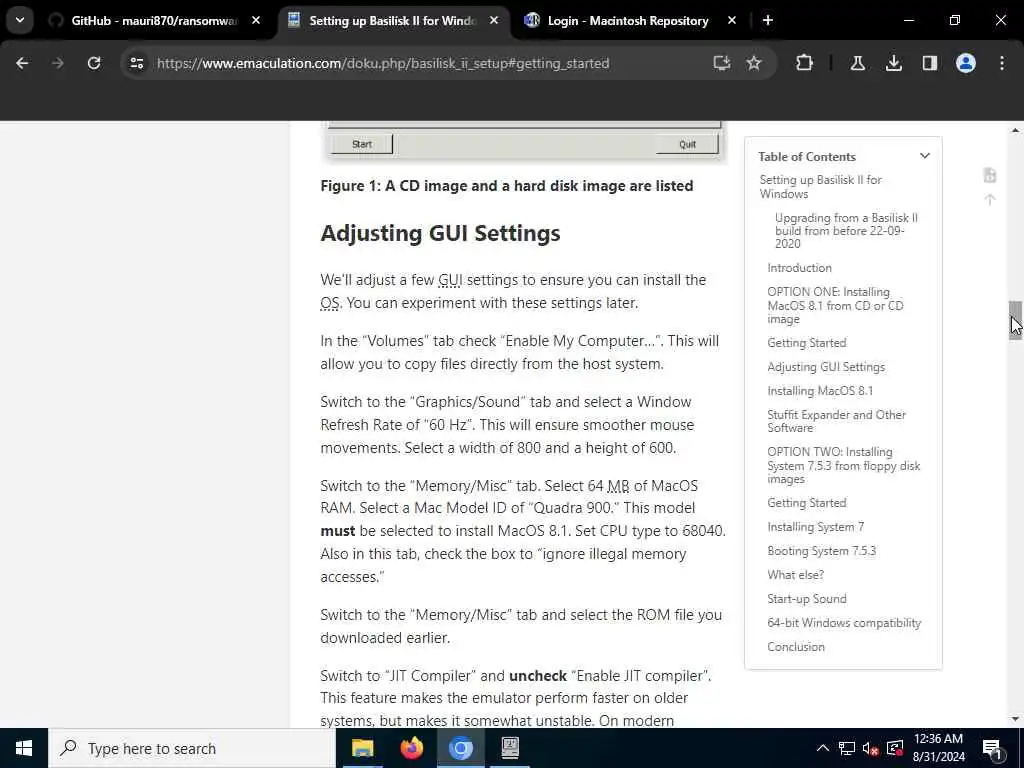Switch to the Login - Macintosh Repository tab
The width and height of the screenshot is (1024, 768).
point(628,21)
